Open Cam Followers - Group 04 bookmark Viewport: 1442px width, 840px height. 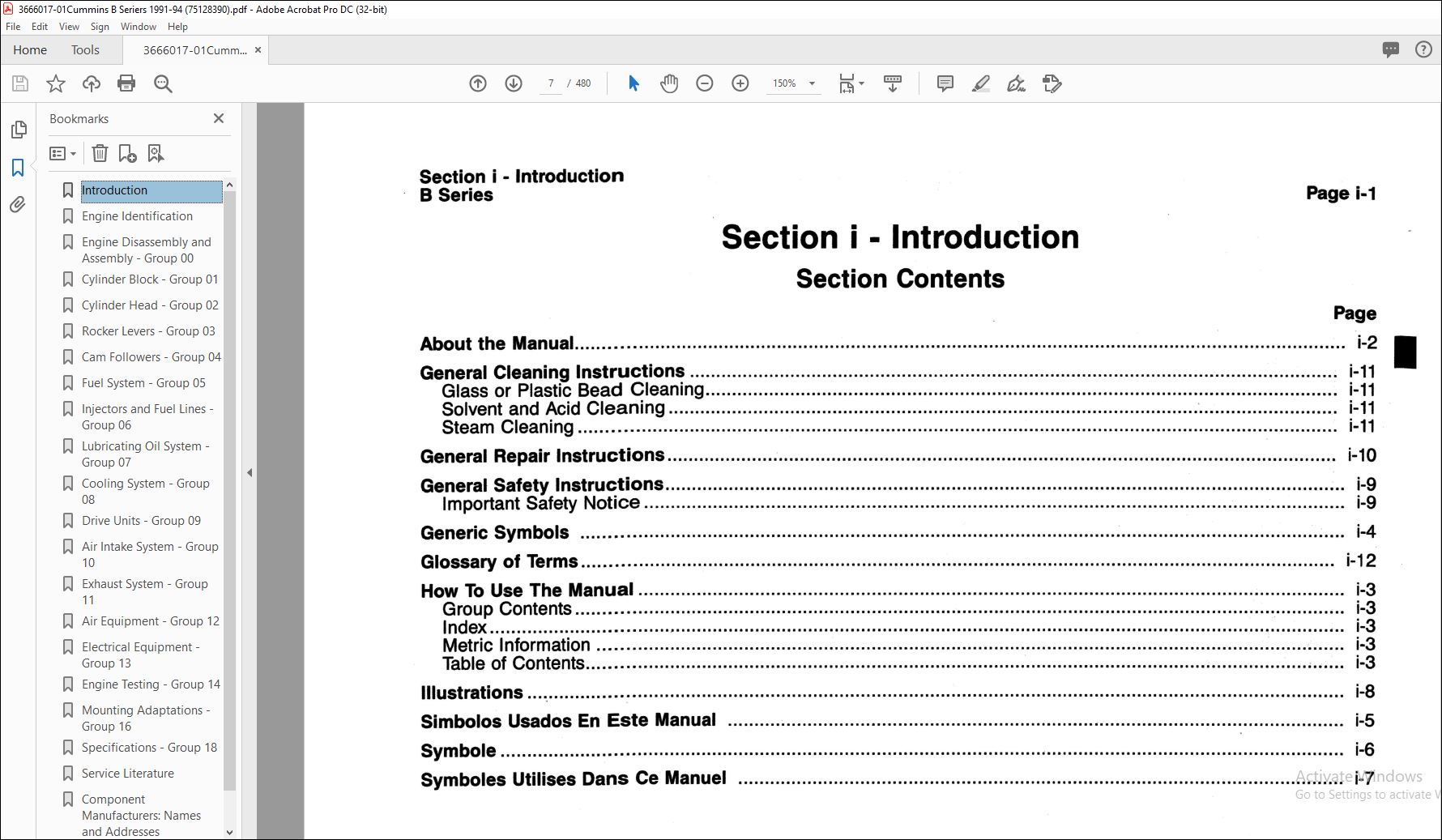coord(151,357)
